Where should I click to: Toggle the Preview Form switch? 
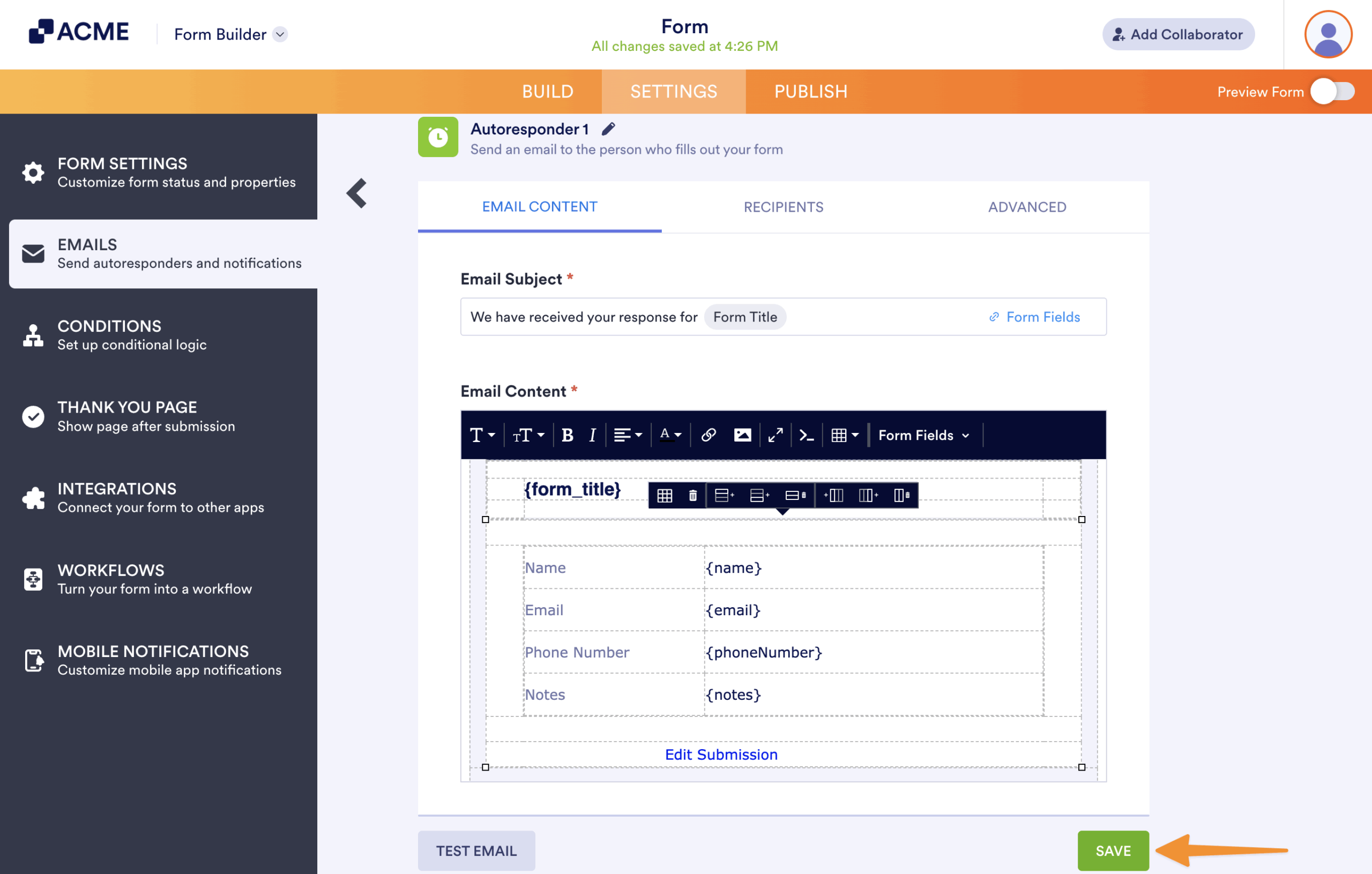(x=1332, y=92)
